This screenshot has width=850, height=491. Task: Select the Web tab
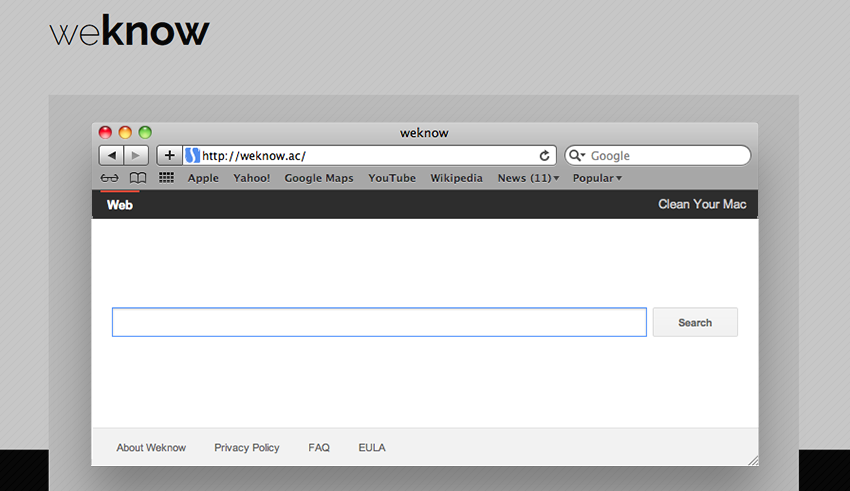pyautogui.click(x=120, y=205)
